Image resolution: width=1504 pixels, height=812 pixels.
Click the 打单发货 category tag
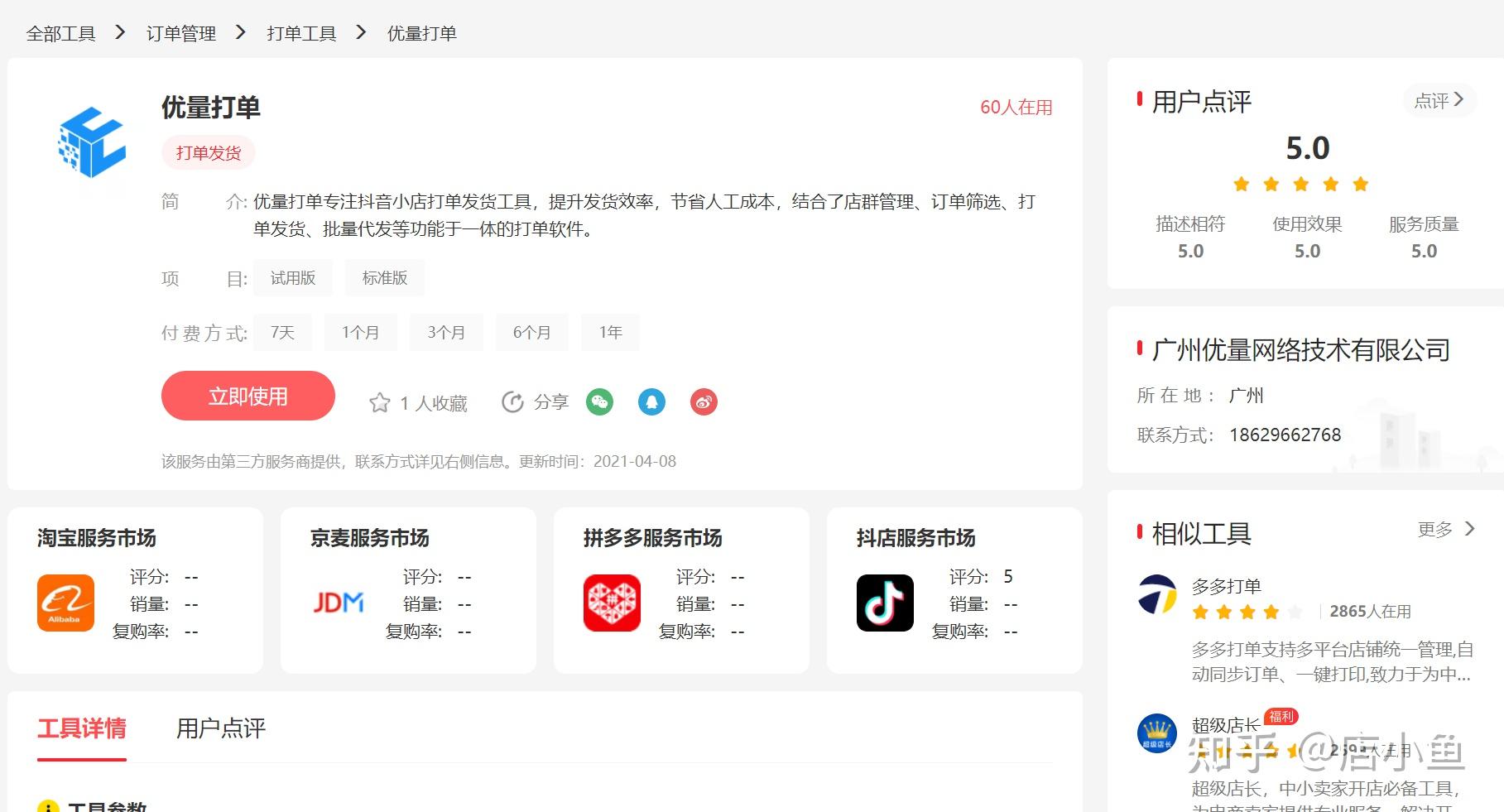[209, 153]
